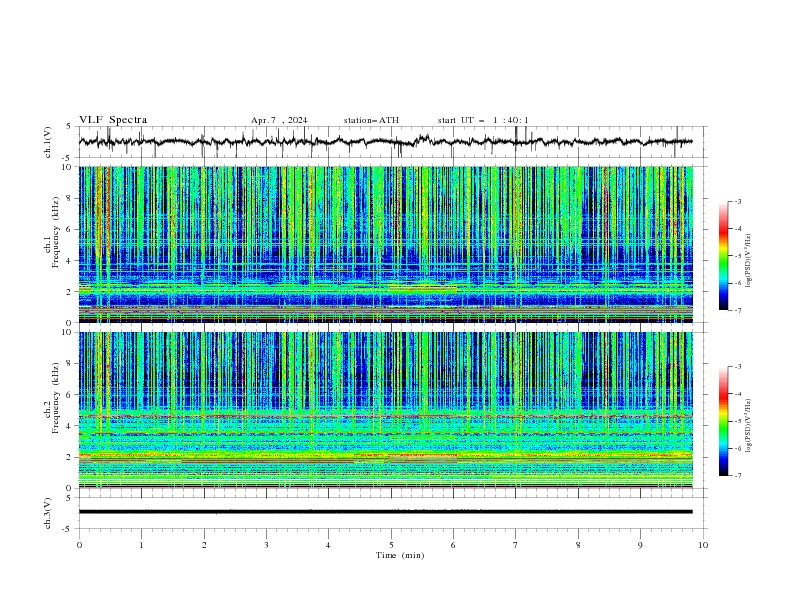The height and width of the screenshot is (612, 792).
Task: Click the ch.3 thick black waveform band
Action: 385,512
